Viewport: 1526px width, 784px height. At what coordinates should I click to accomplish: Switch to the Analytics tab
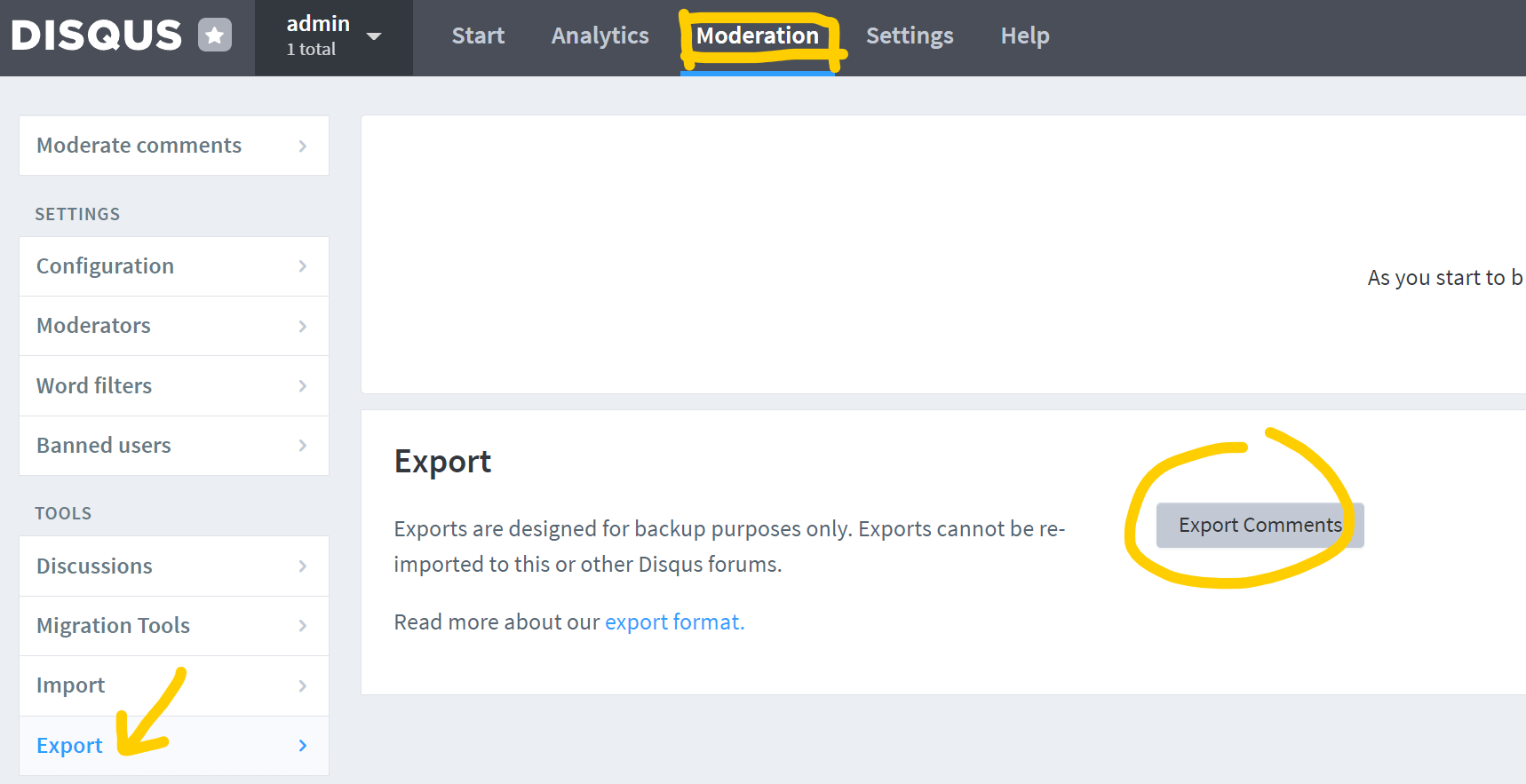click(600, 36)
